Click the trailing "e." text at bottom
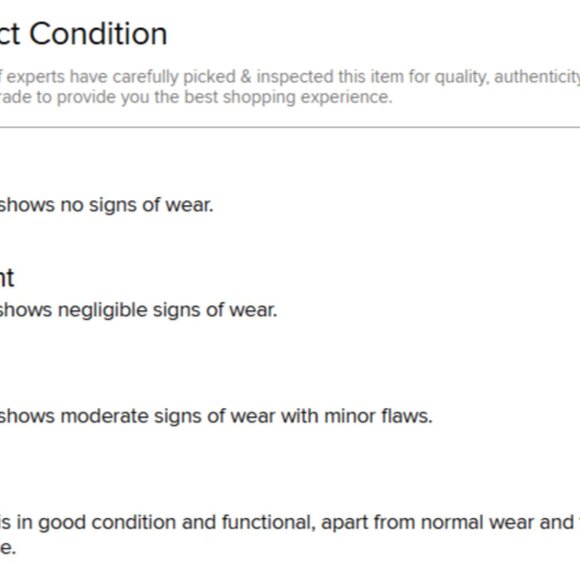Viewport: 580px width, 580px height. (8, 548)
